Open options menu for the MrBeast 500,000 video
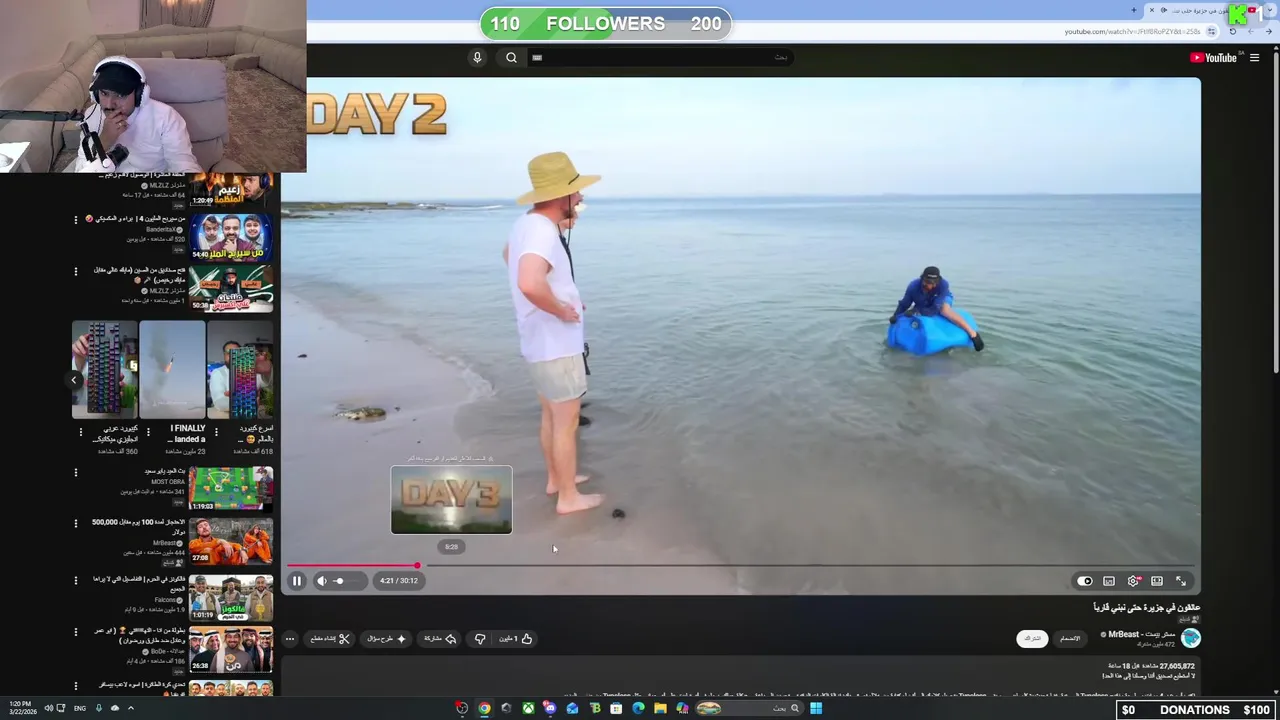 click(75, 523)
